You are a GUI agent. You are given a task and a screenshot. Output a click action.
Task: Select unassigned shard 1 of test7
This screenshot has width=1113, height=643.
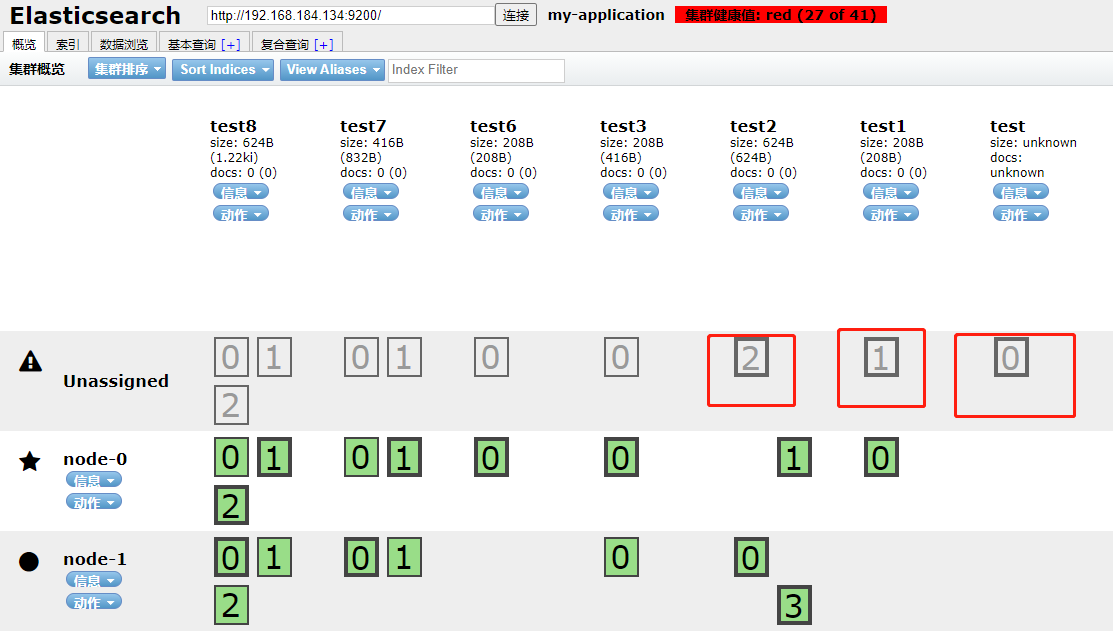coord(405,357)
